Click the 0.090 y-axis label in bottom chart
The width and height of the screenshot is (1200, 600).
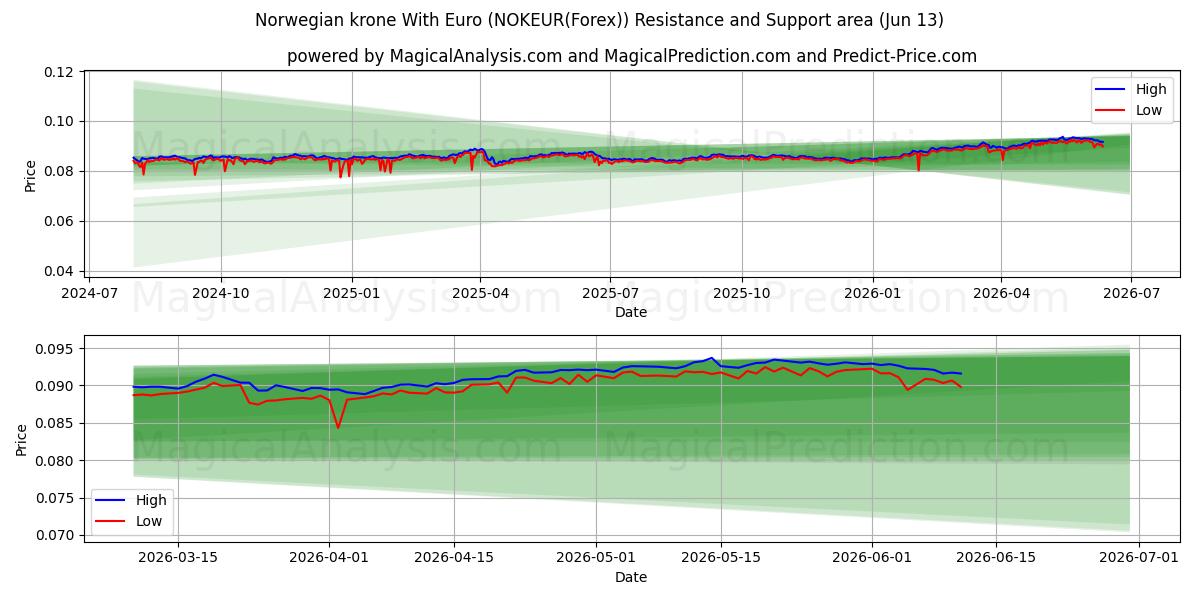55,386
